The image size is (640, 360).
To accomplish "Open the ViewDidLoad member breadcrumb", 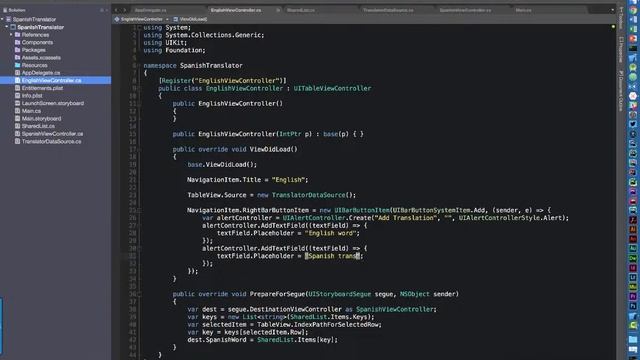I will 190,19.
